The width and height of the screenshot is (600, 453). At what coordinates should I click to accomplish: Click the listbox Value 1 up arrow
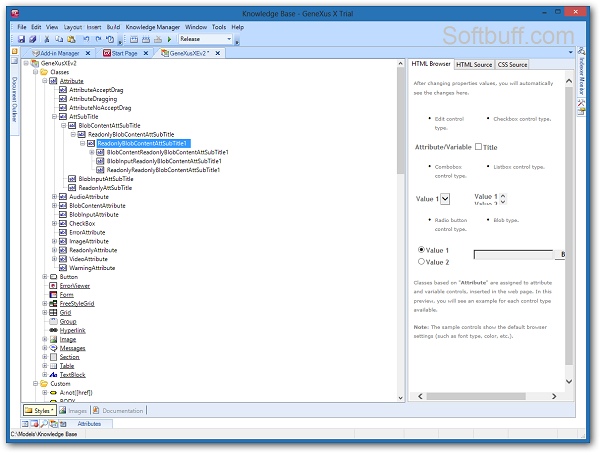tap(503, 196)
